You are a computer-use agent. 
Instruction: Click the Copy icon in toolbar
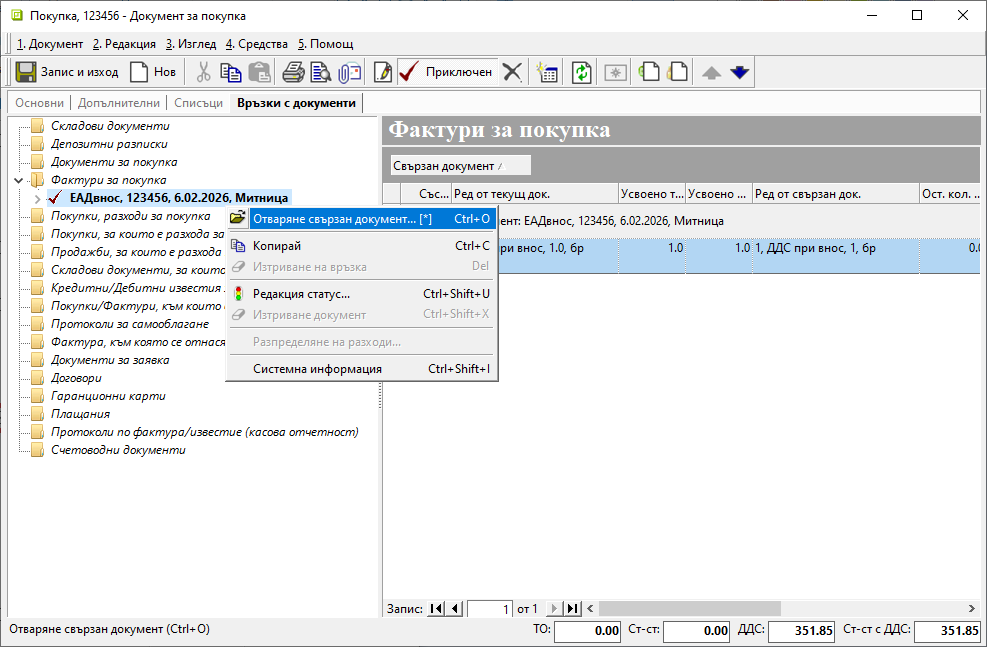[x=231, y=72]
